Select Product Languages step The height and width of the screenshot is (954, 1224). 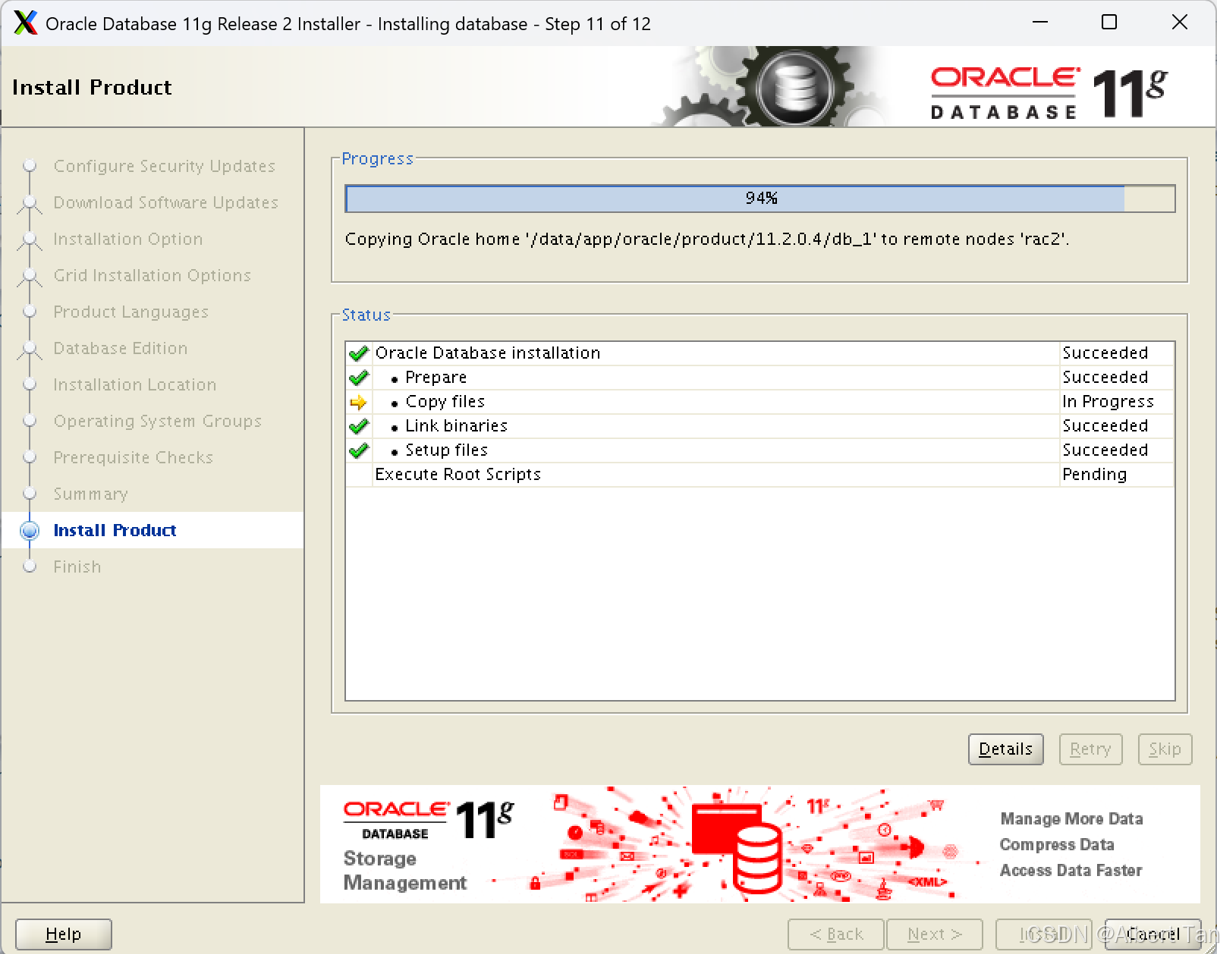tap(131, 312)
